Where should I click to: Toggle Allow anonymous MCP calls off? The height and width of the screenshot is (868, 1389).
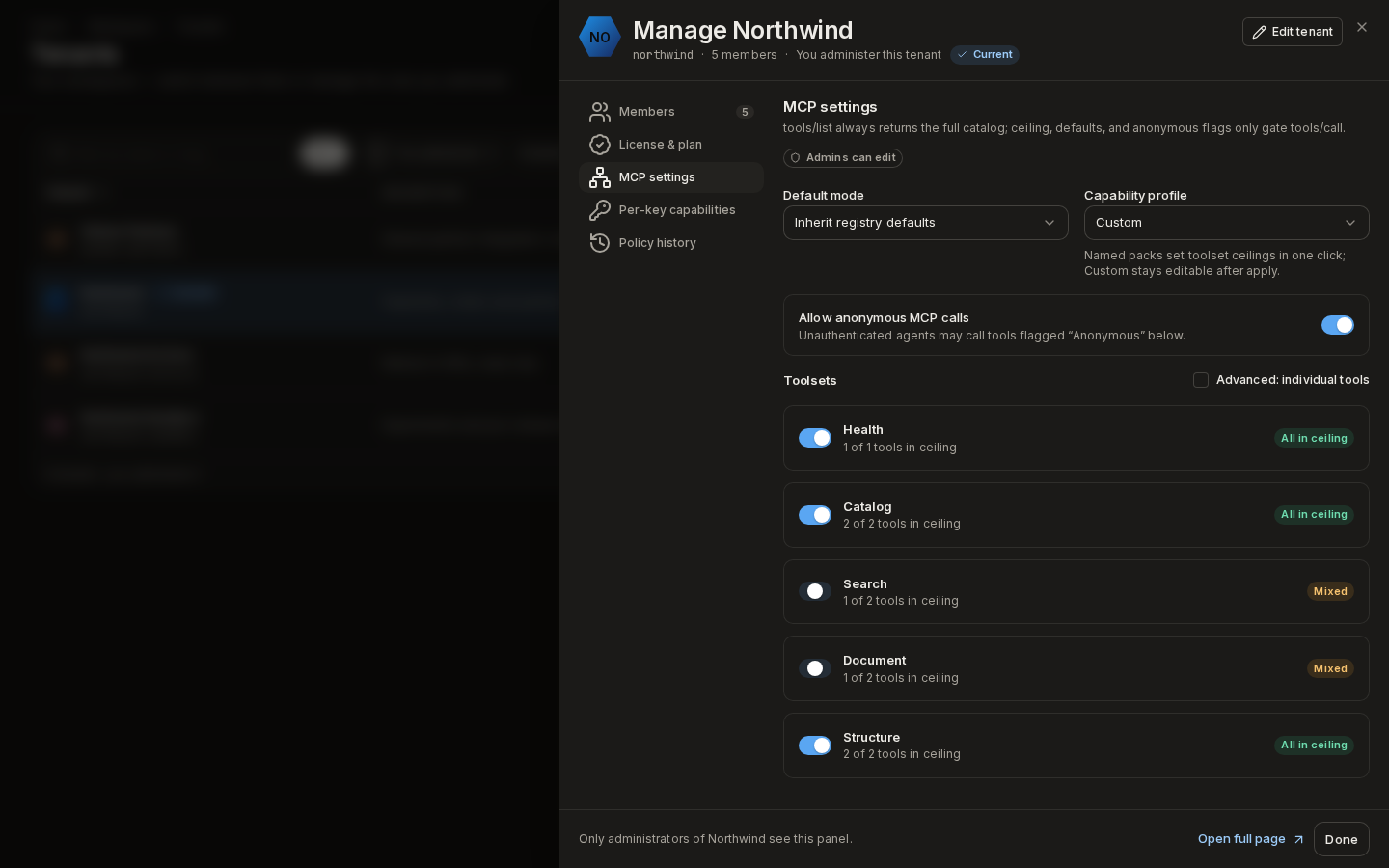1338,325
